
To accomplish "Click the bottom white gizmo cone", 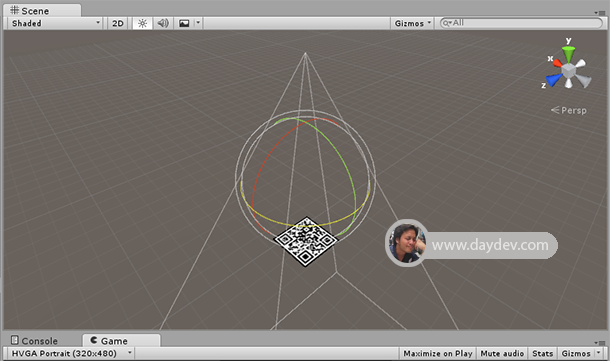I will tap(569, 83).
